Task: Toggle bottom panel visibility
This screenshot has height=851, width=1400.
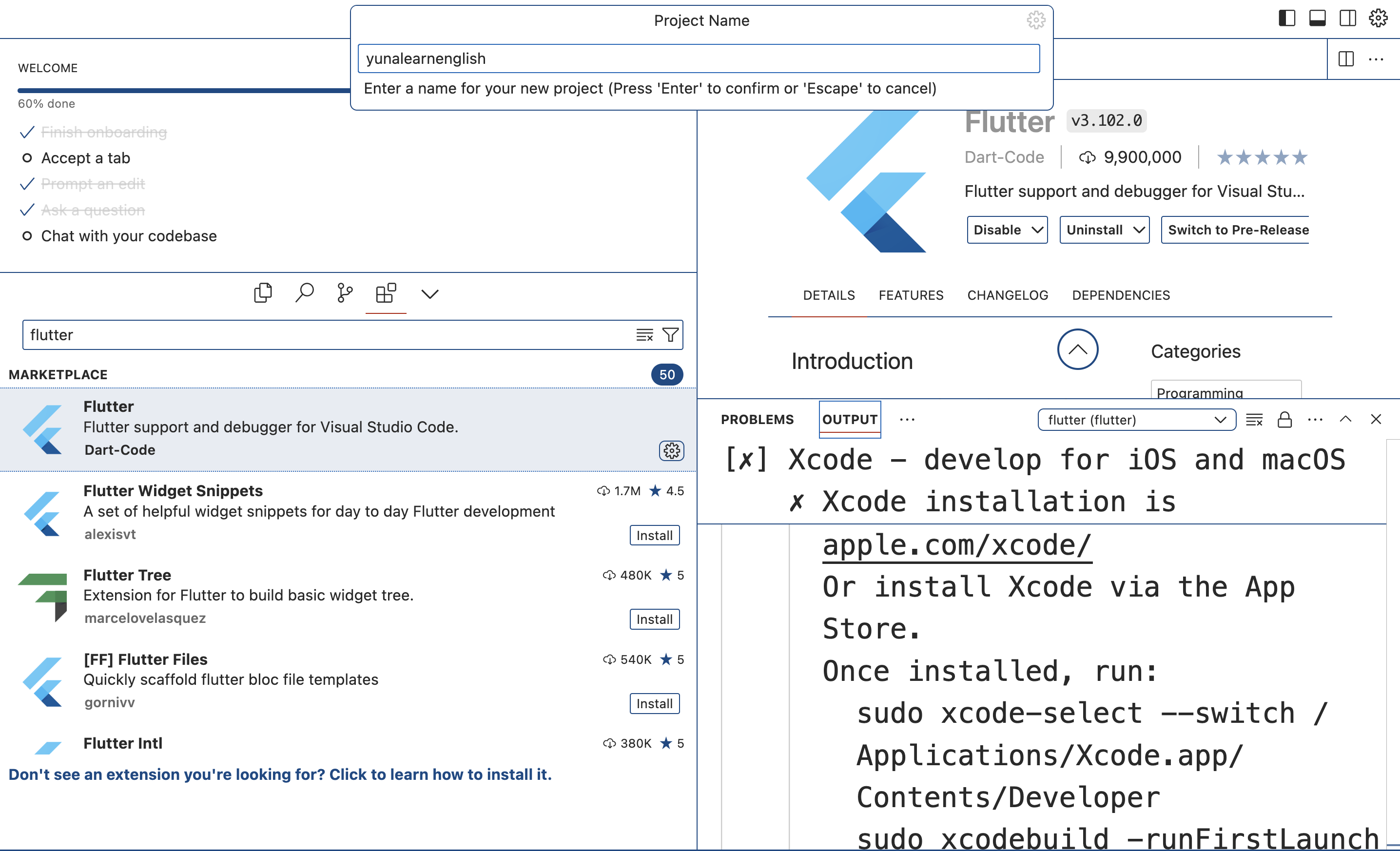Action: pyautogui.click(x=1318, y=18)
